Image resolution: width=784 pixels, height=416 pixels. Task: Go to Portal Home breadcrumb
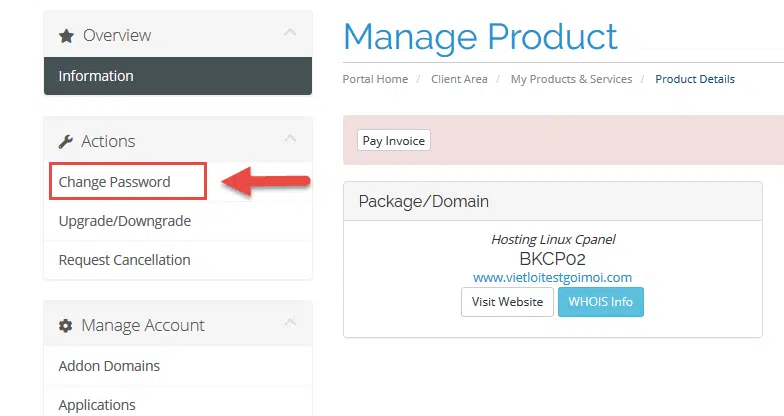pyautogui.click(x=375, y=79)
